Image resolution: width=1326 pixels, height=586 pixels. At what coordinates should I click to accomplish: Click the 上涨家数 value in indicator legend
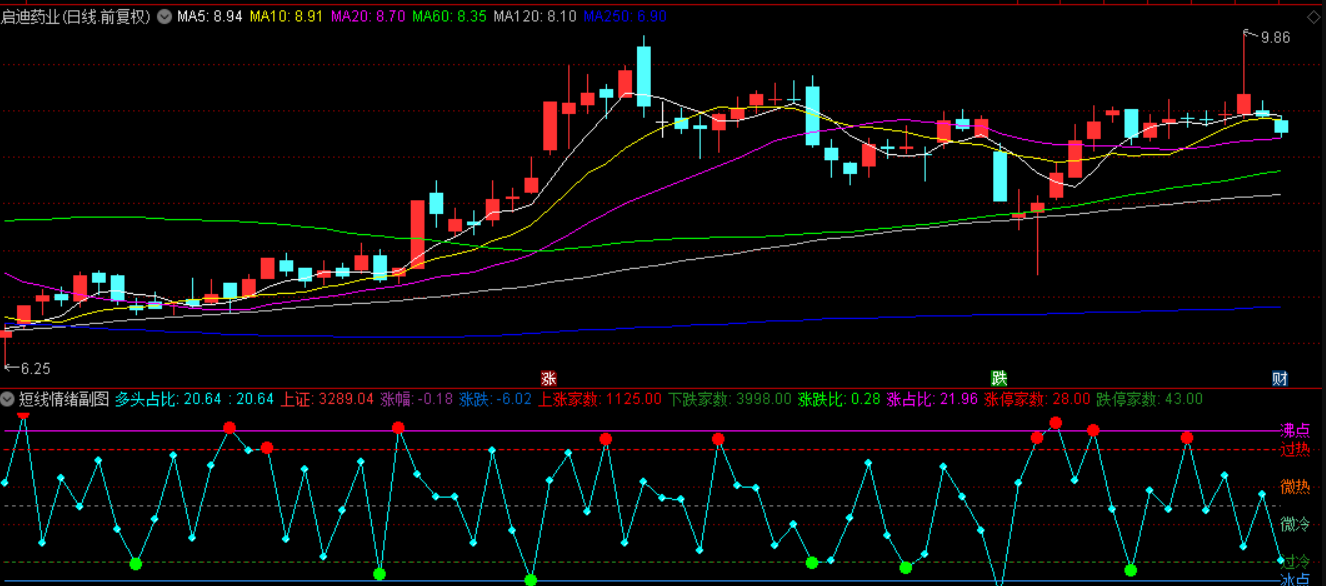tap(600, 399)
